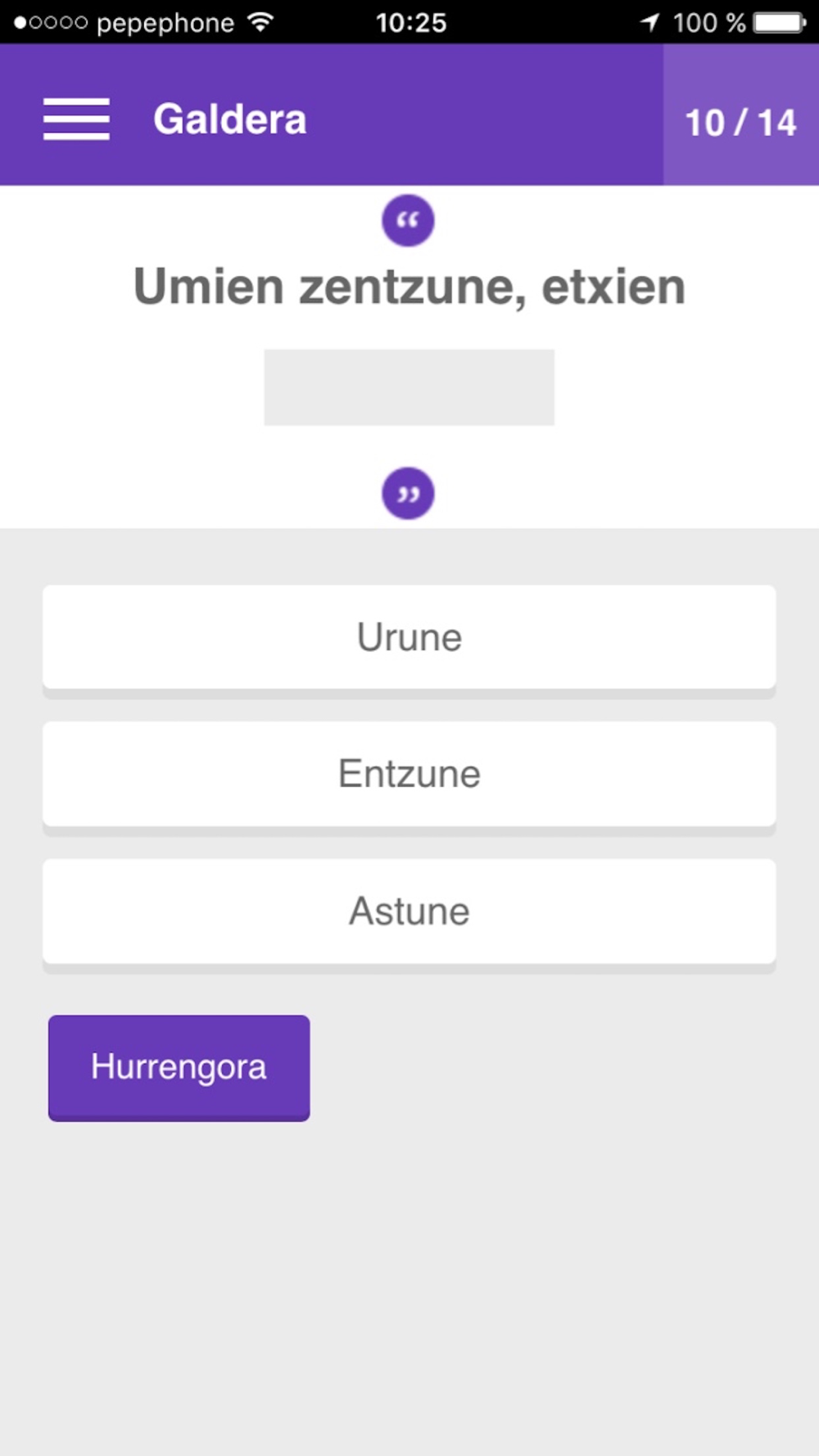Pick Astune as the answer

[409, 911]
